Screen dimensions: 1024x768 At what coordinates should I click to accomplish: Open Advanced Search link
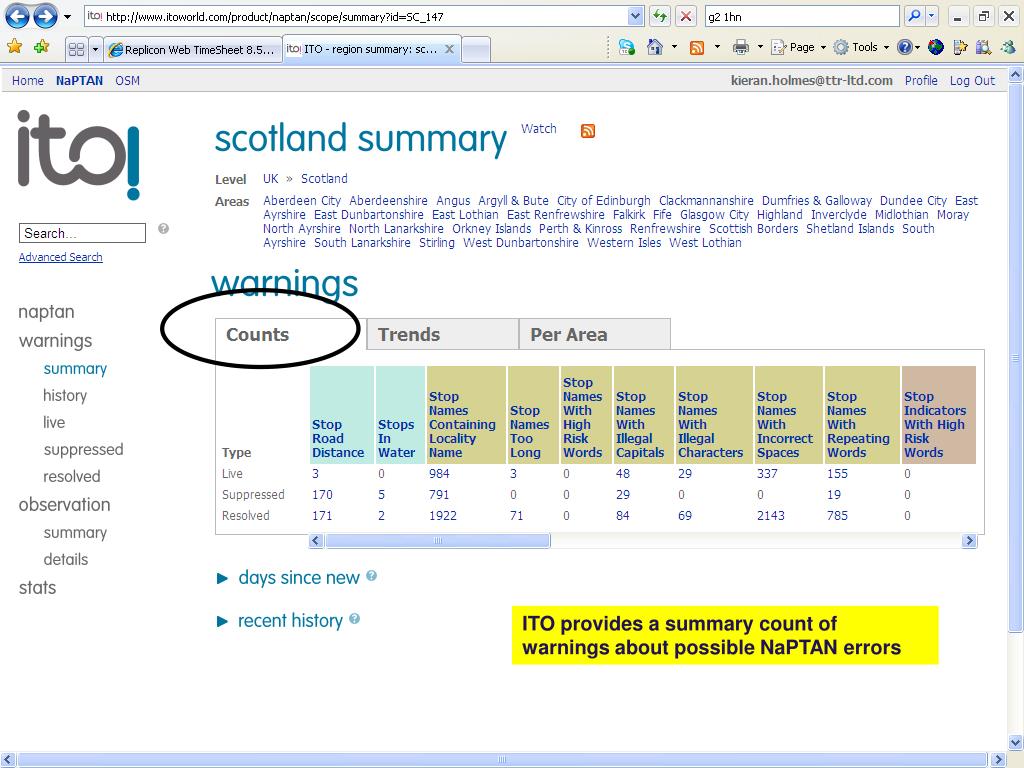point(61,257)
